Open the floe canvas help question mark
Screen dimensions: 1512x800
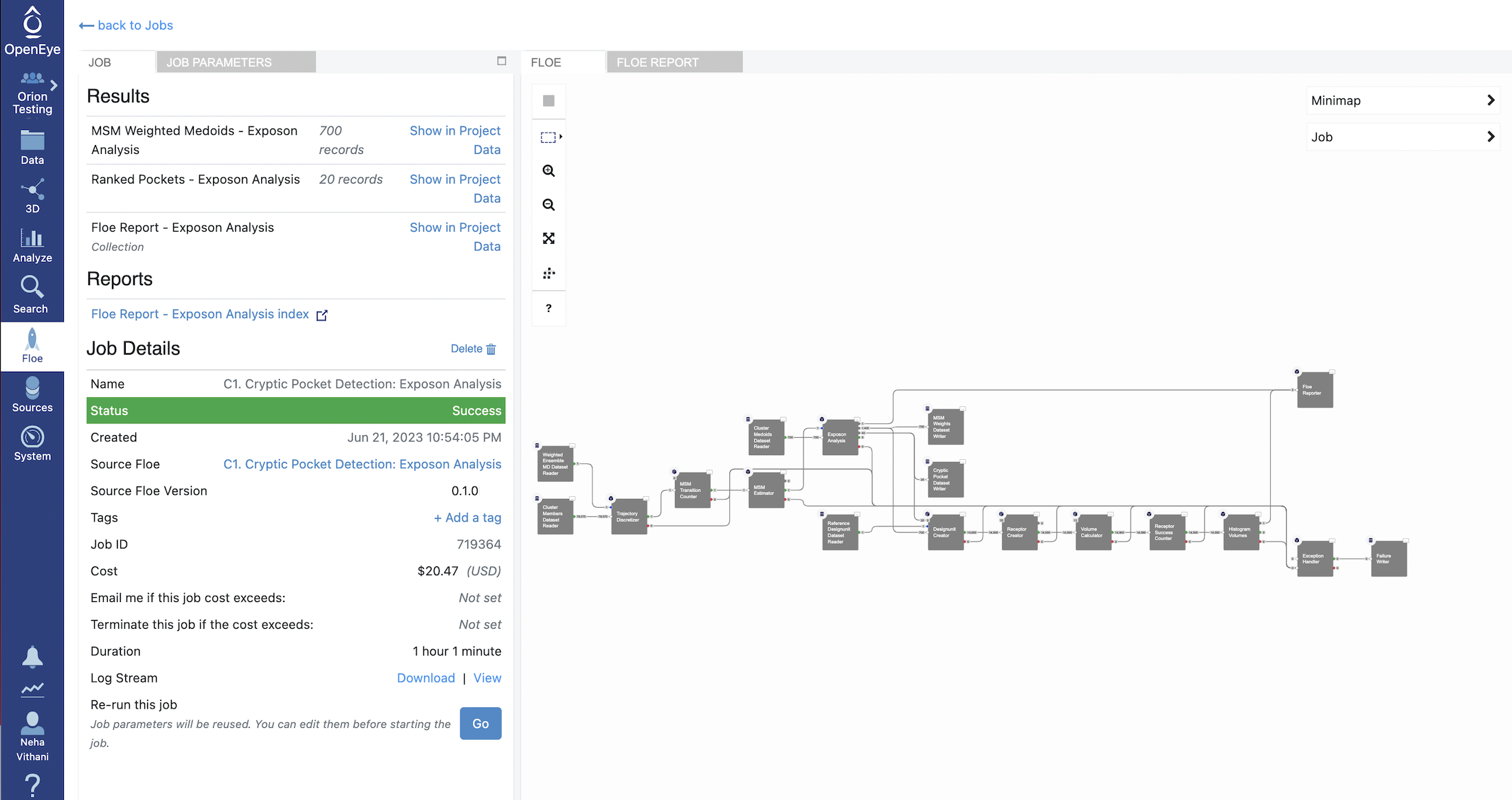click(548, 308)
